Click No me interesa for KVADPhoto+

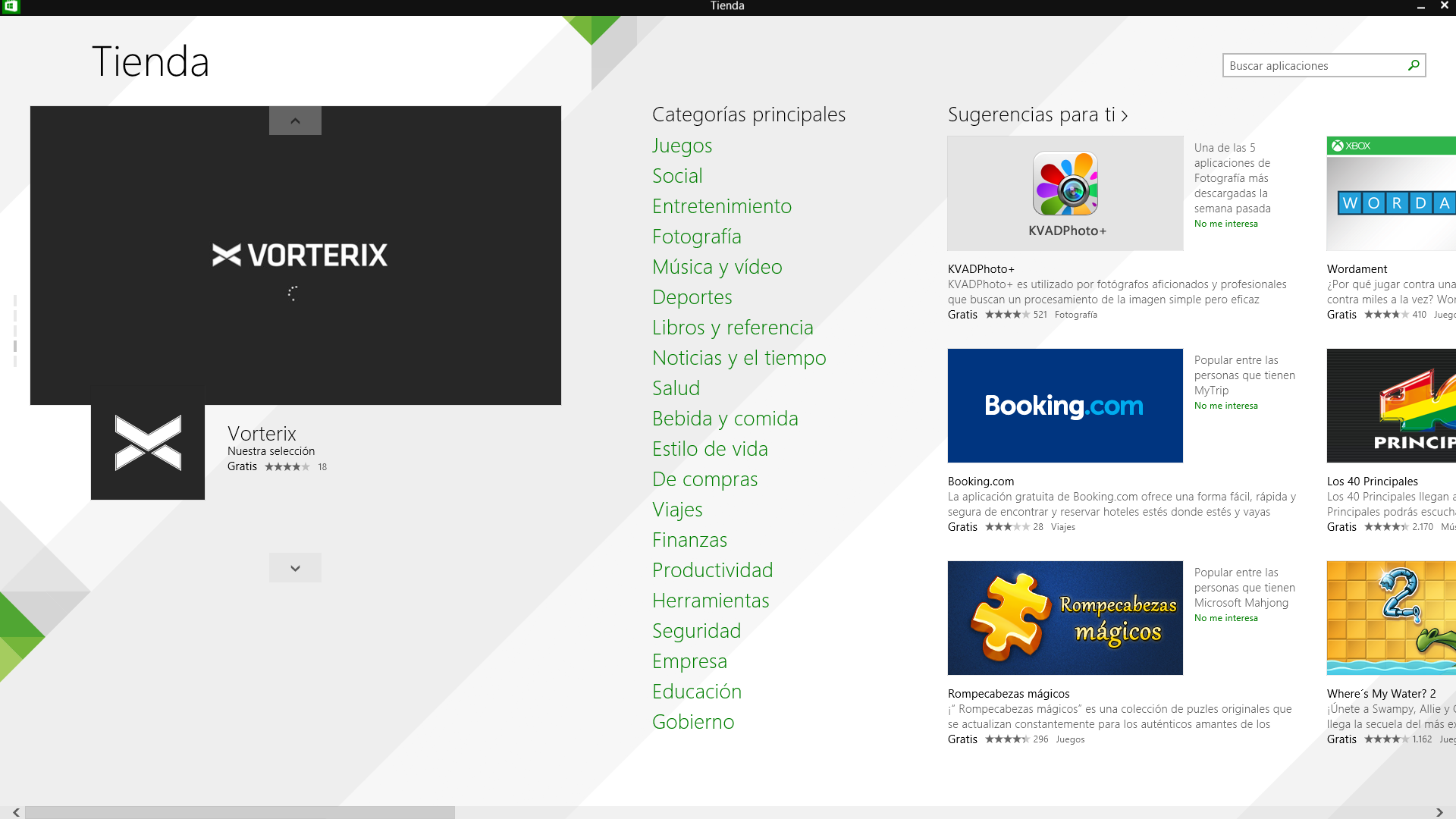(x=1226, y=224)
